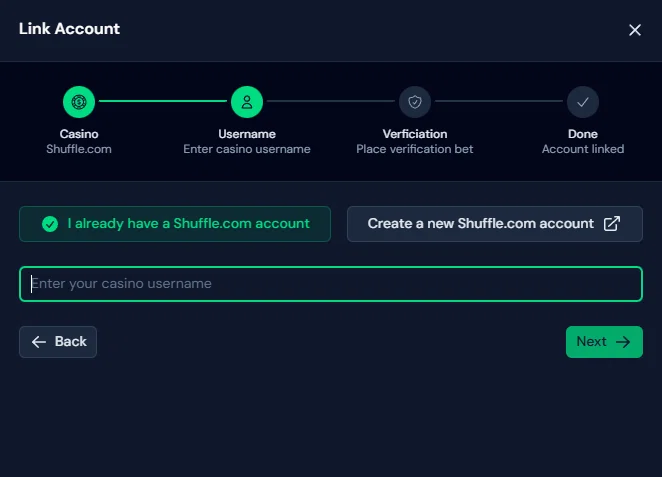Image resolution: width=662 pixels, height=477 pixels.
Task: Click the Casino step chip icon
Action: point(79,101)
